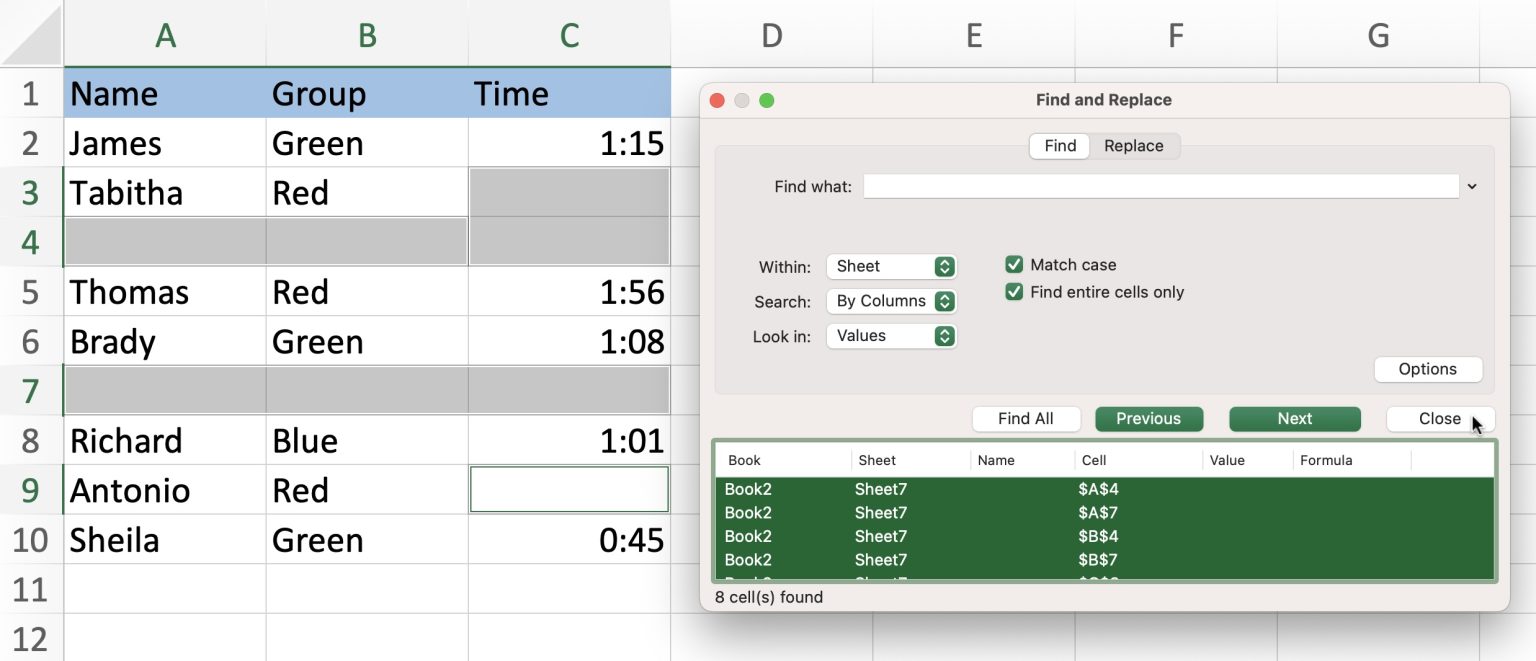Screen dimensions: 1536x661
Task: Click the Options button
Action: tap(1427, 369)
